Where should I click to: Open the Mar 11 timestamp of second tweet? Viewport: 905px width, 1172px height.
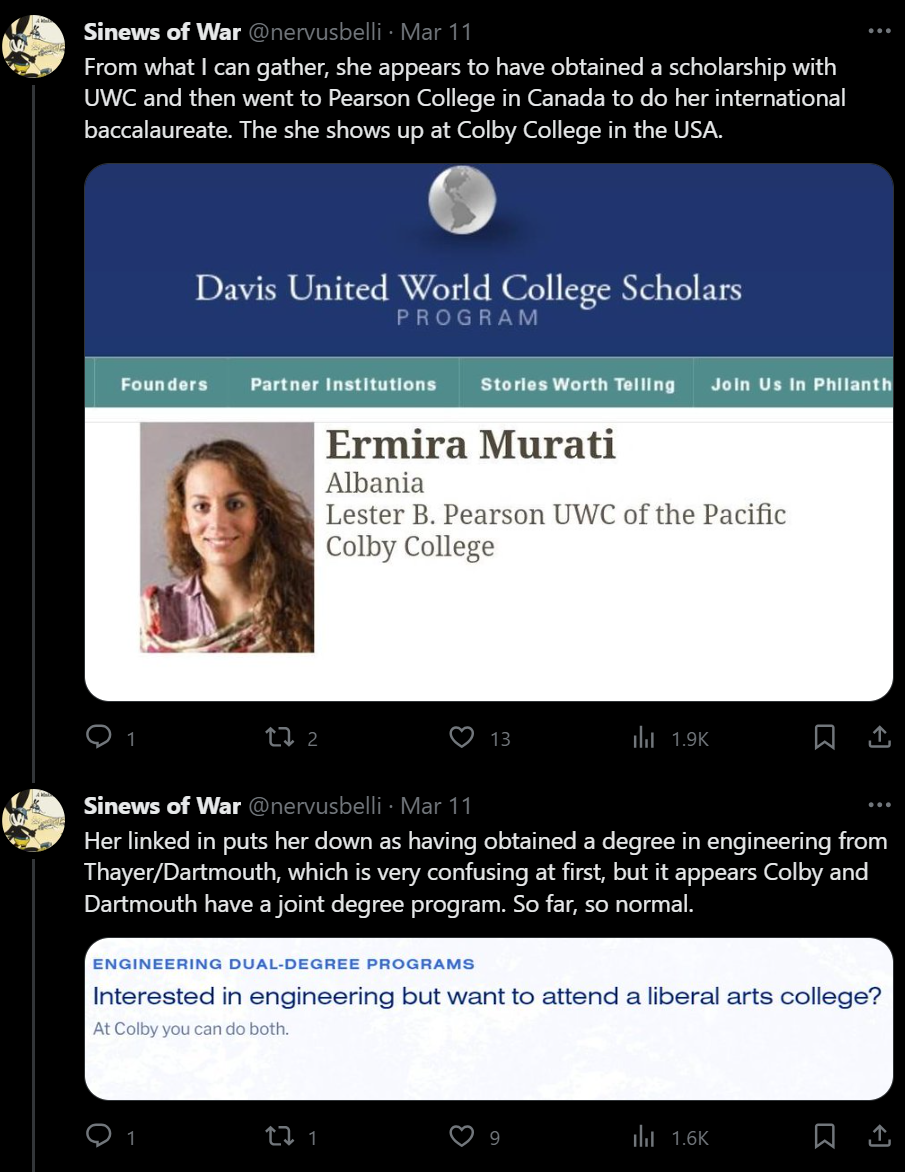[x=436, y=806]
